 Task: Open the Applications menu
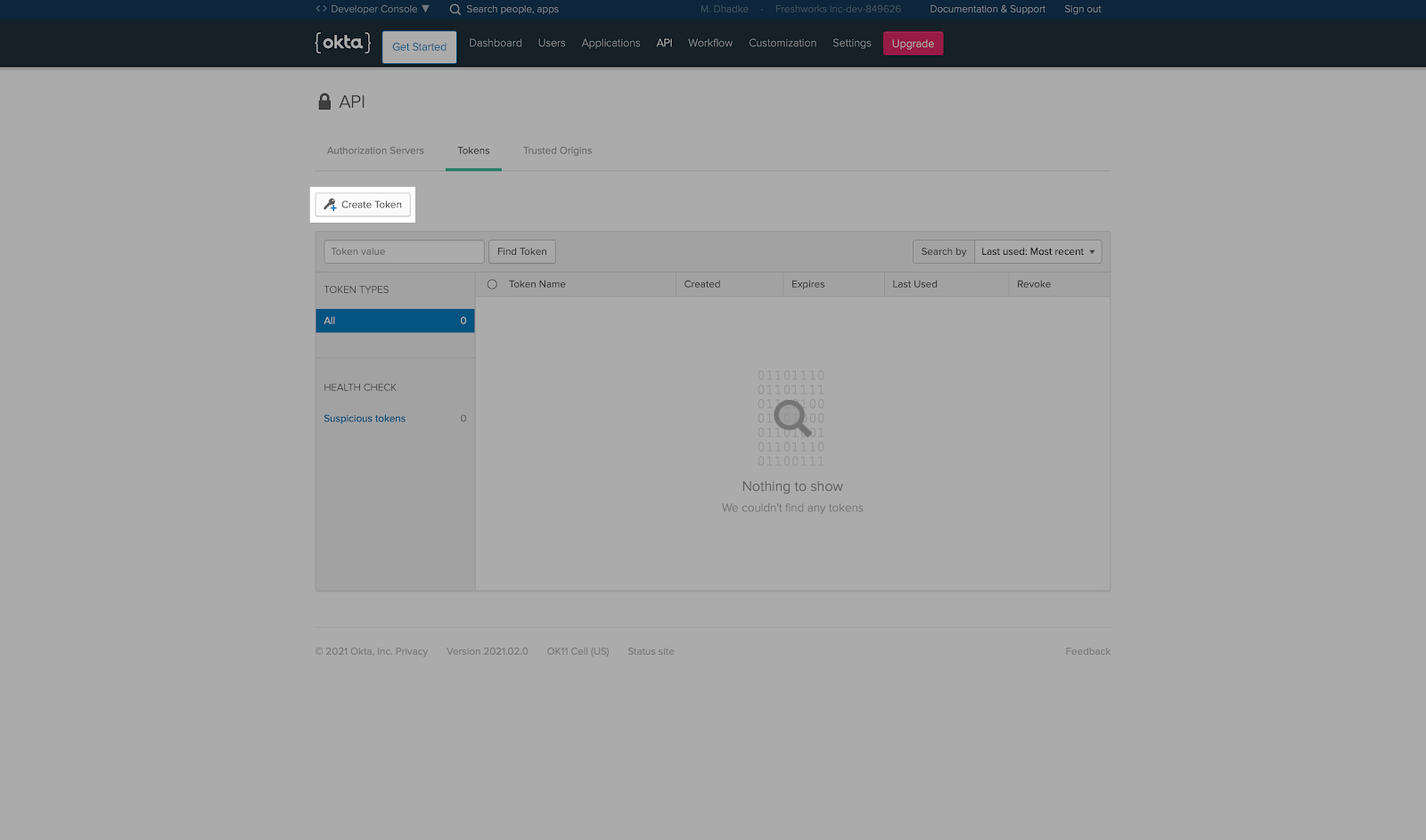coord(611,43)
